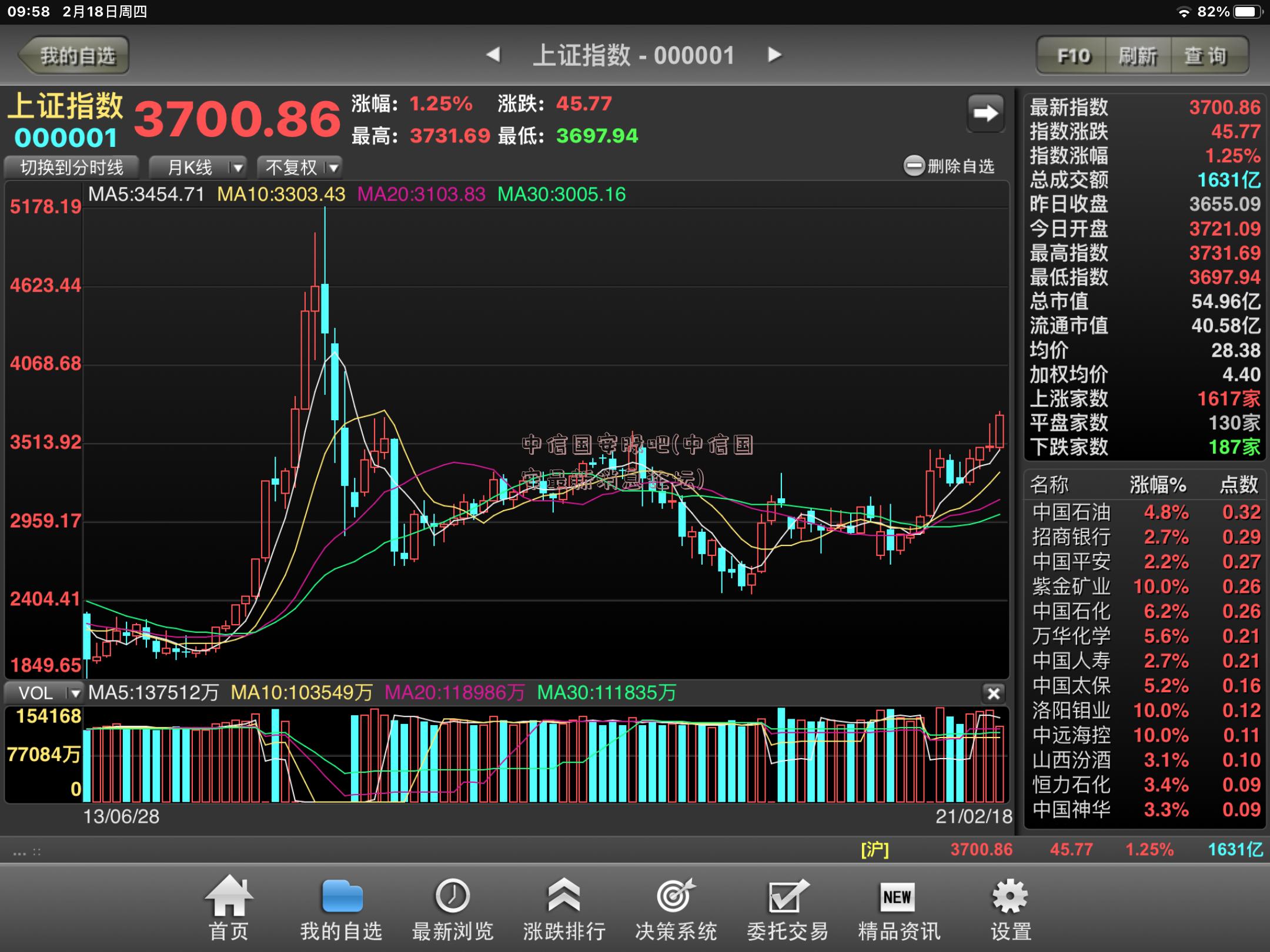1270x952 pixels.
Task: Tap the 上证指数 title in header bar
Action: coord(634,55)
